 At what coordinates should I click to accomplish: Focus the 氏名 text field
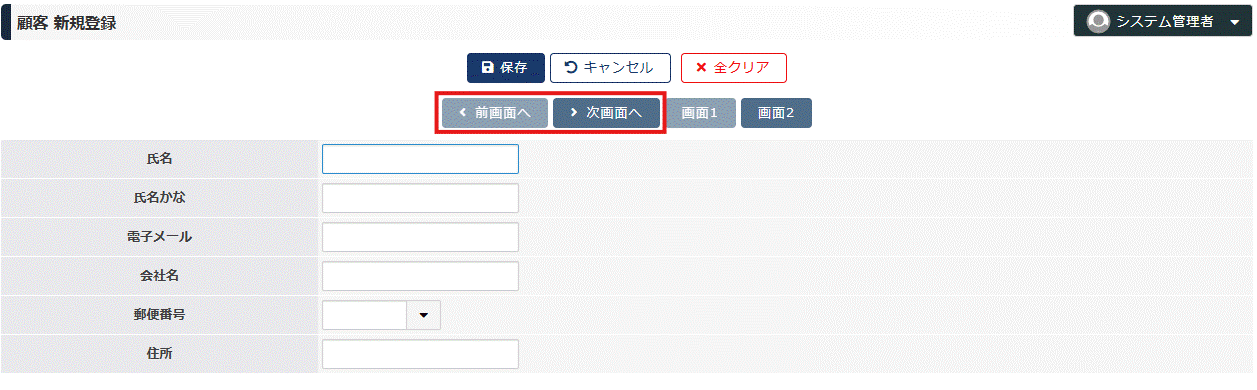coord(420,159)
